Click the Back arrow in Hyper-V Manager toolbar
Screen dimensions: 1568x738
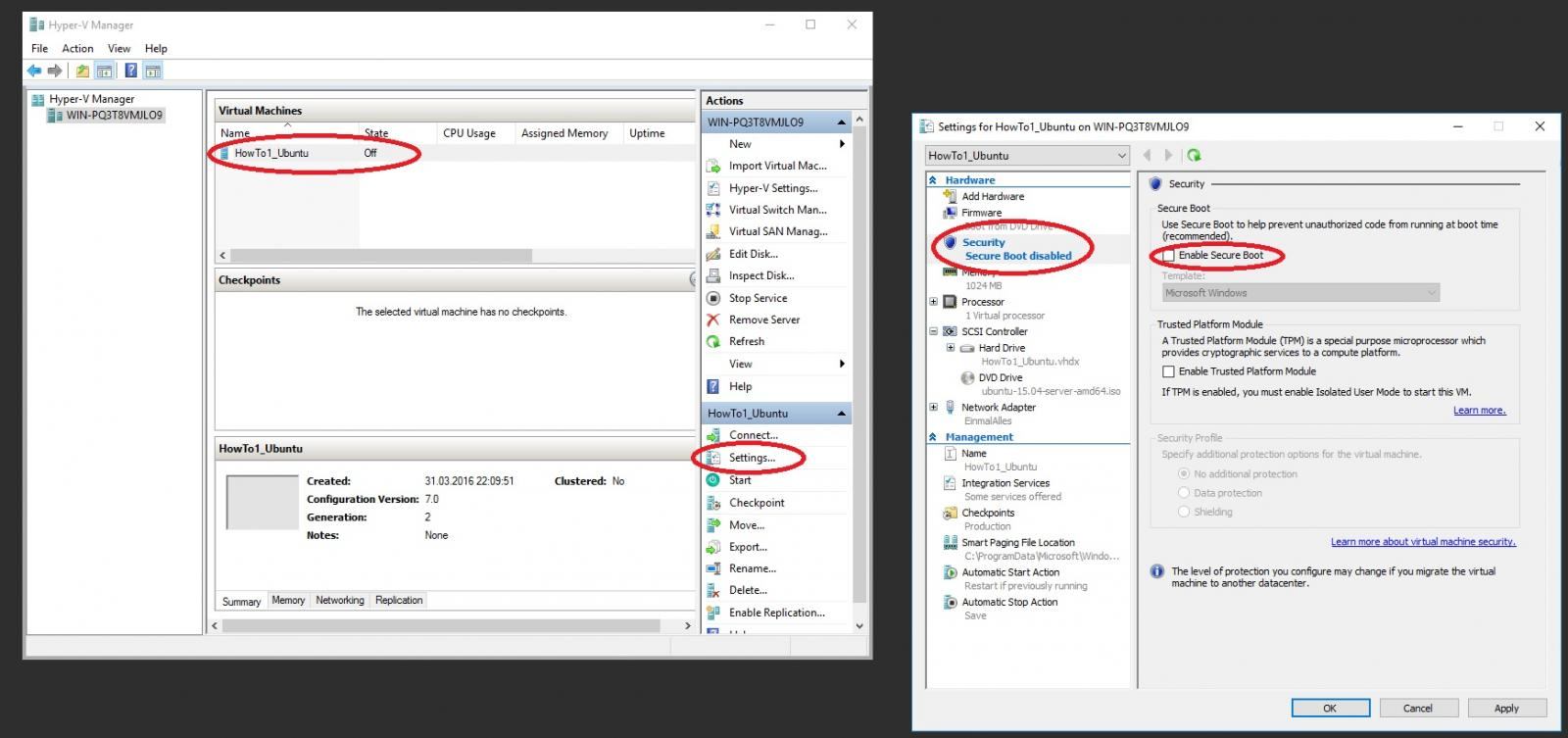pyautogui.click(x=34, y=71)
